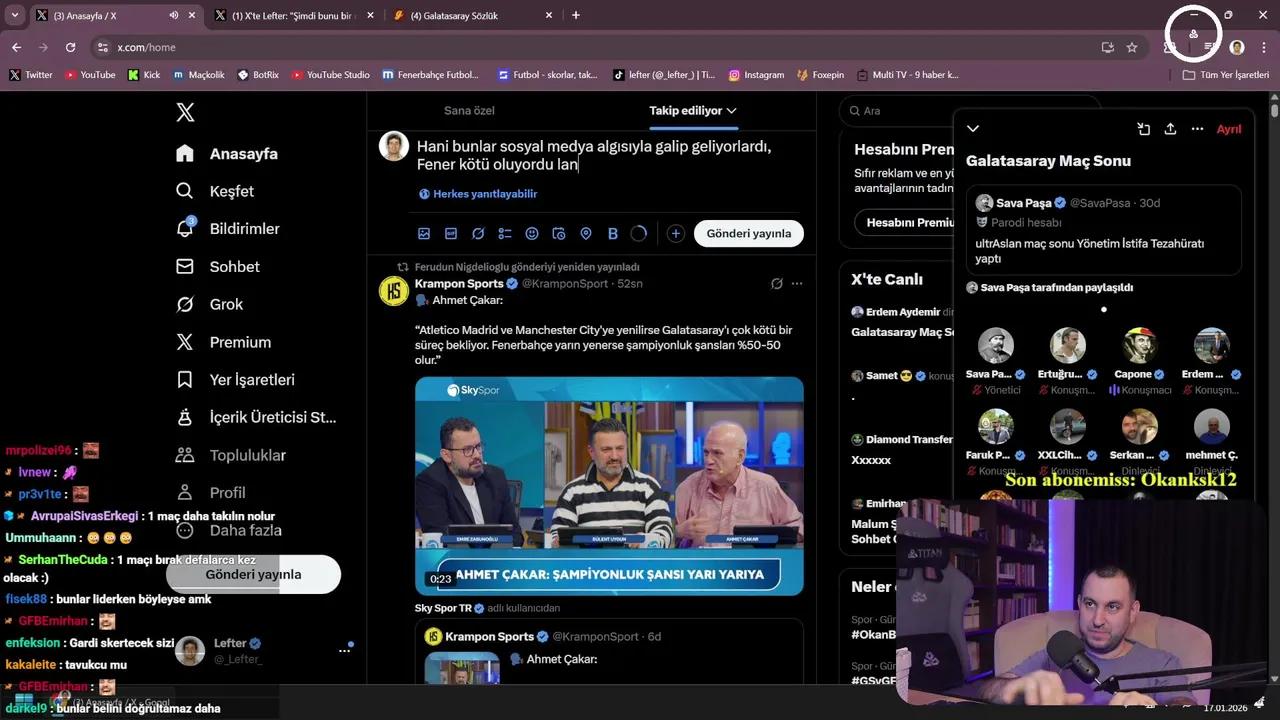Open the Foxepin bookmark
Screen dimensions: 1280x720
click(820, 75)
